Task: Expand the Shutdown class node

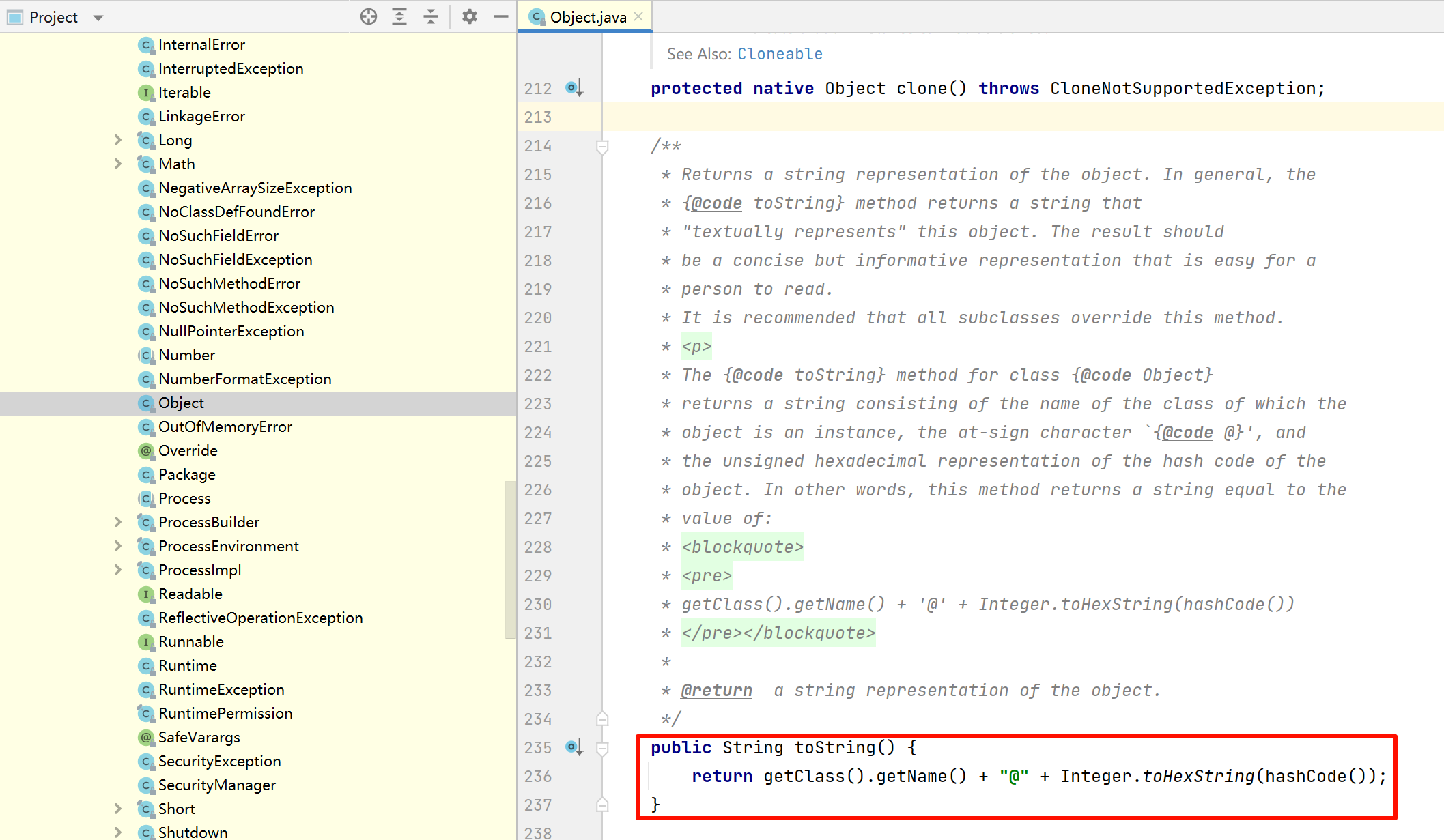Action: coord(117,832)
